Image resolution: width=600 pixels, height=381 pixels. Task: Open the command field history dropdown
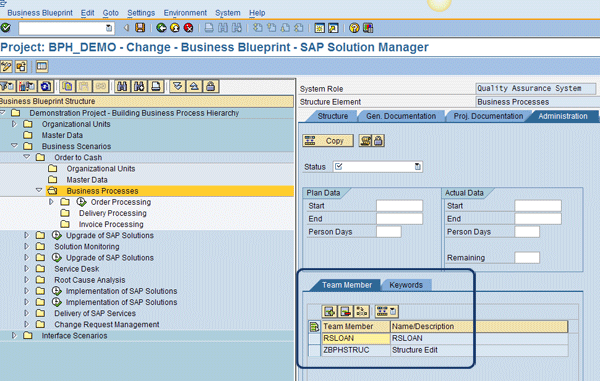coord(109,28)
